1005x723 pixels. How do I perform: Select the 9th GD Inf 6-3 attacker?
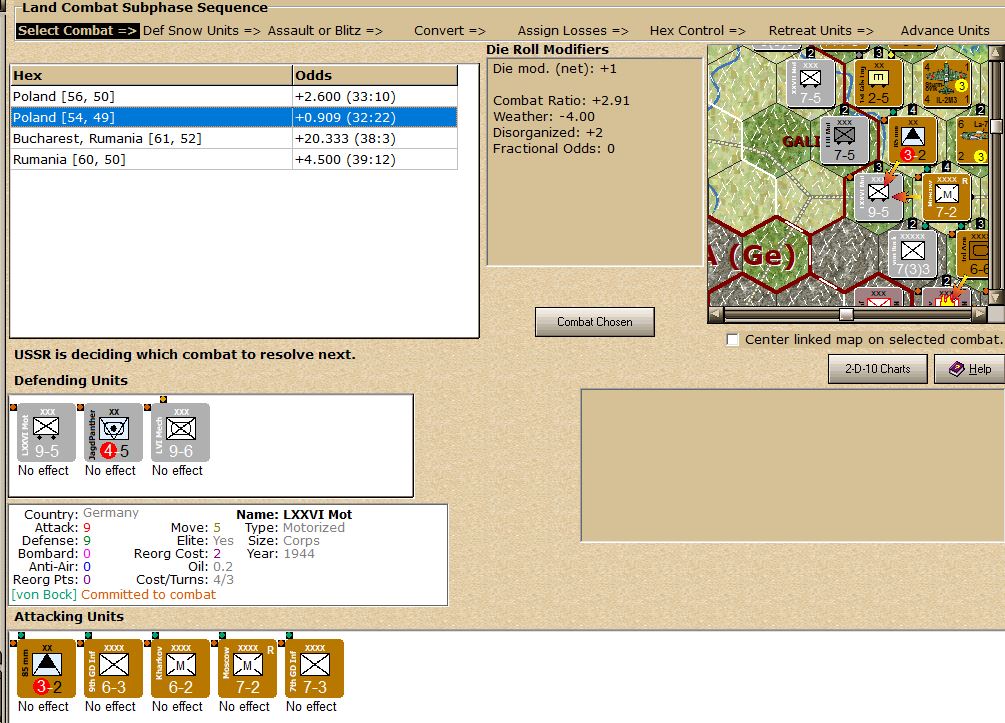(x=113, y=668)
